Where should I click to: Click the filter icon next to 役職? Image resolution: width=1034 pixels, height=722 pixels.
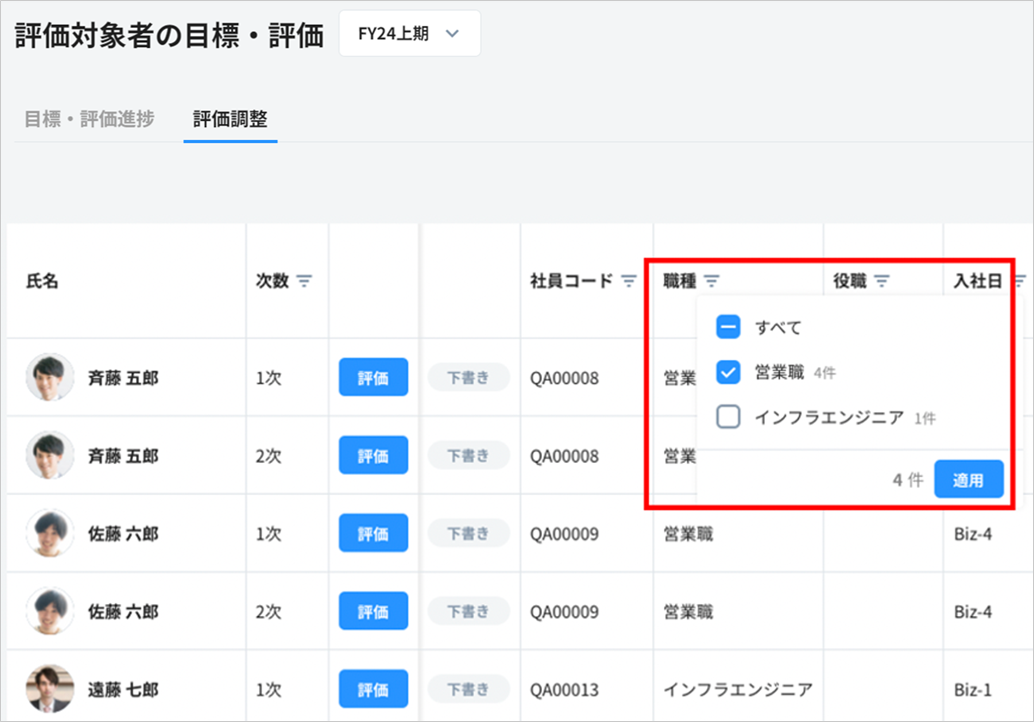(x=881, y=281)
